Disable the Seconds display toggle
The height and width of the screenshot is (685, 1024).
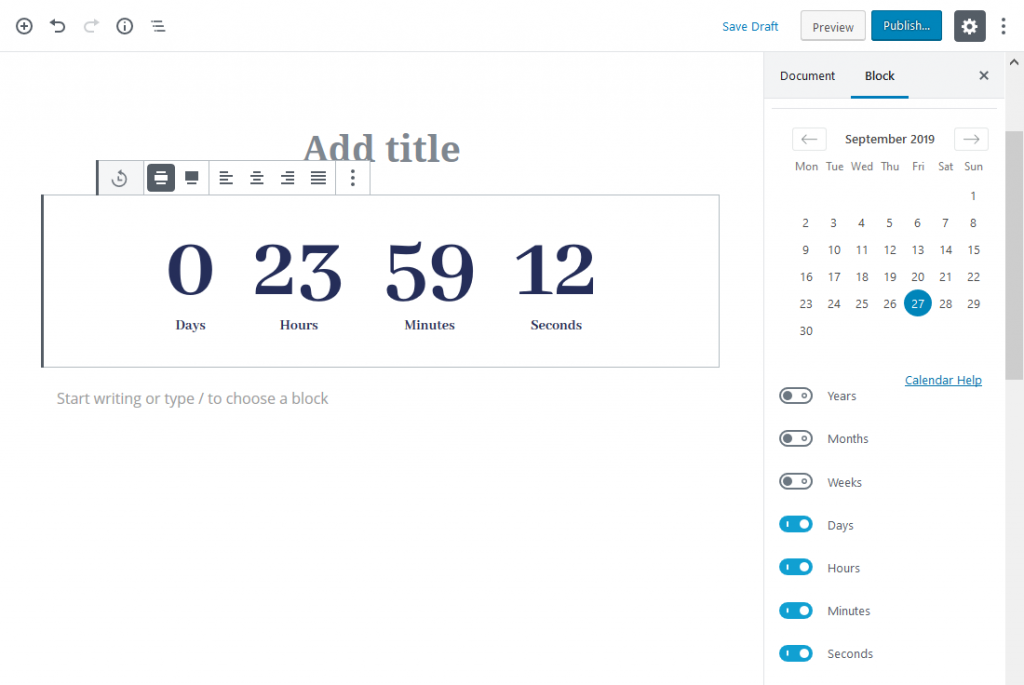pos(796,653)
